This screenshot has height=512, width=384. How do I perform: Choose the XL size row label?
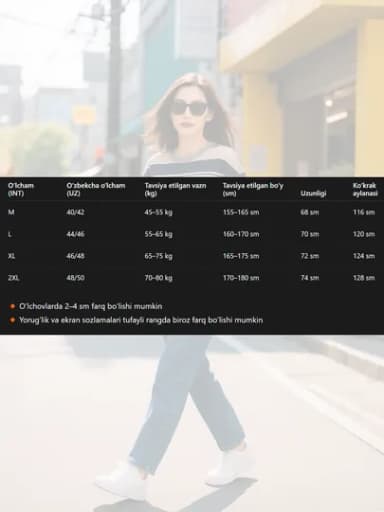(x=12, y=256)
